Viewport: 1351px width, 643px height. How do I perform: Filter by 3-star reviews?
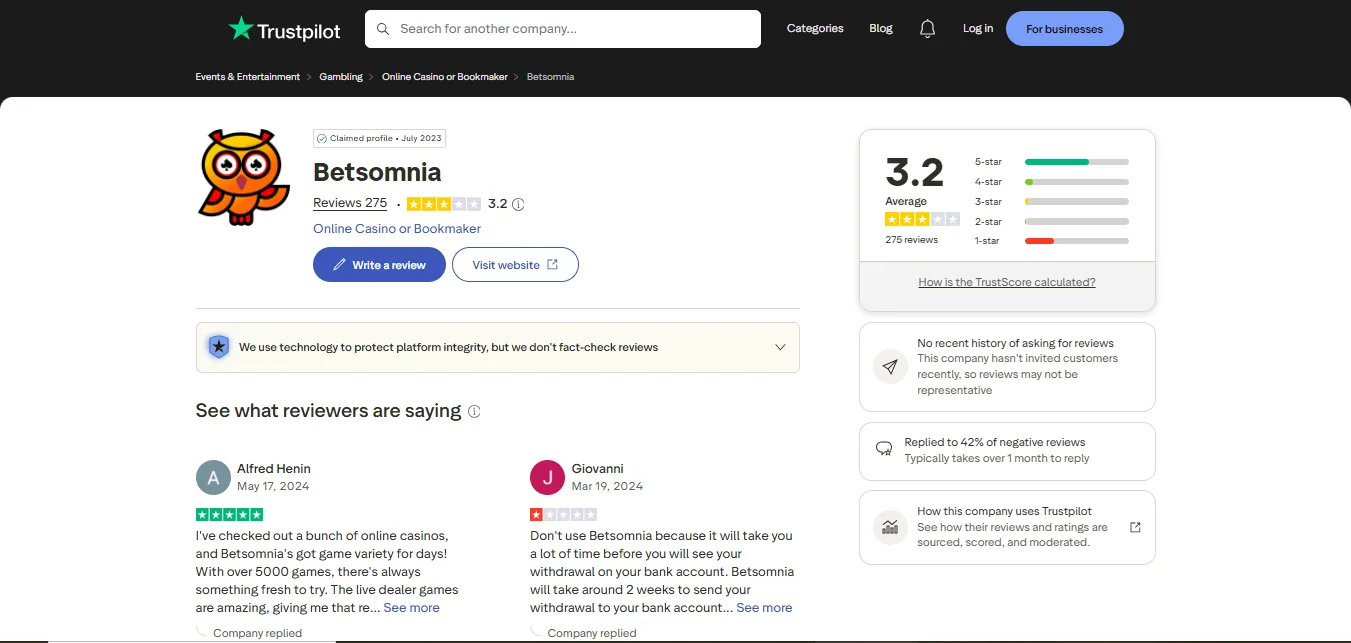click(x=1051, y=202)
